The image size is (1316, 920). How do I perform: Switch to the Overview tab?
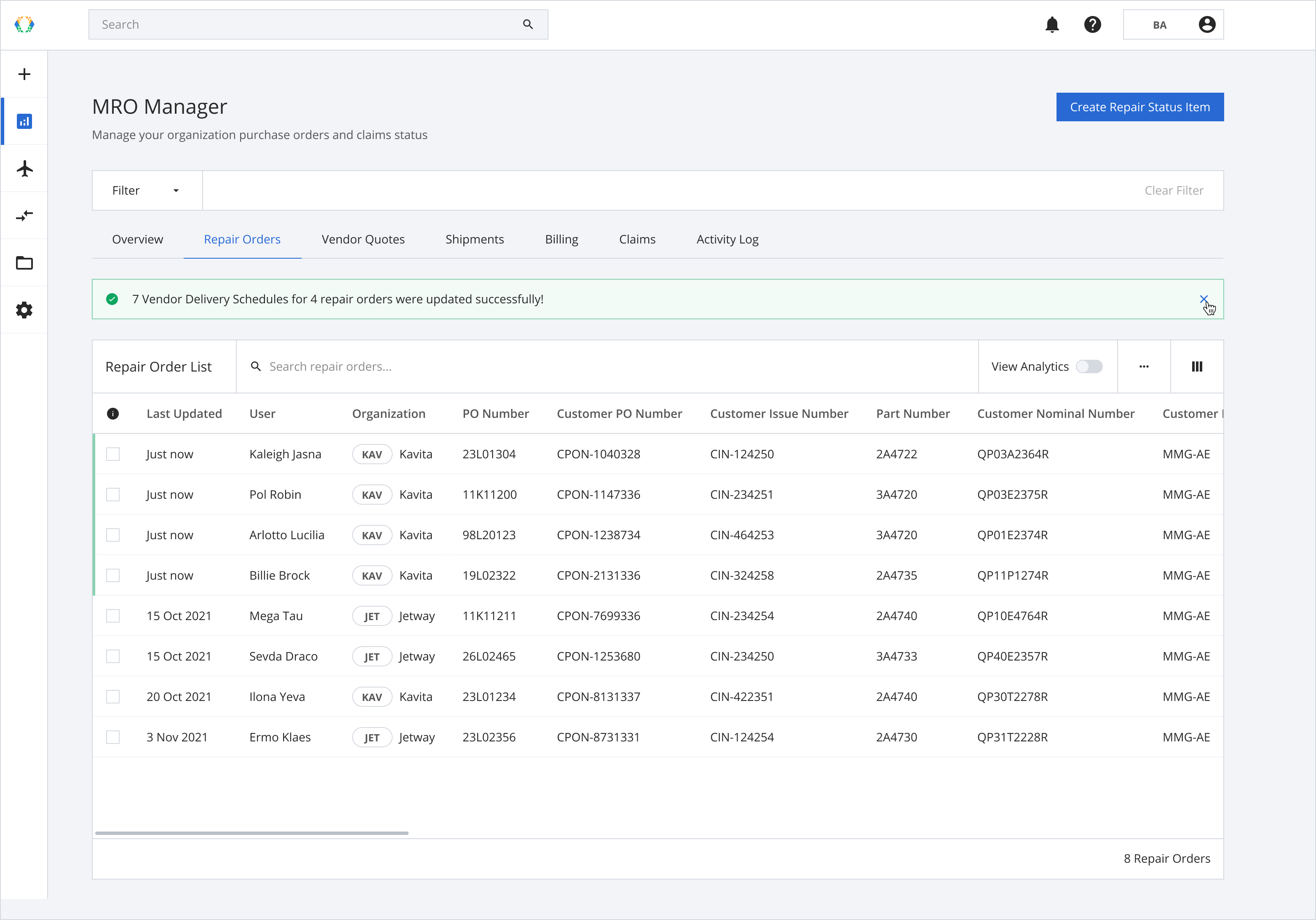click(138, 239)
